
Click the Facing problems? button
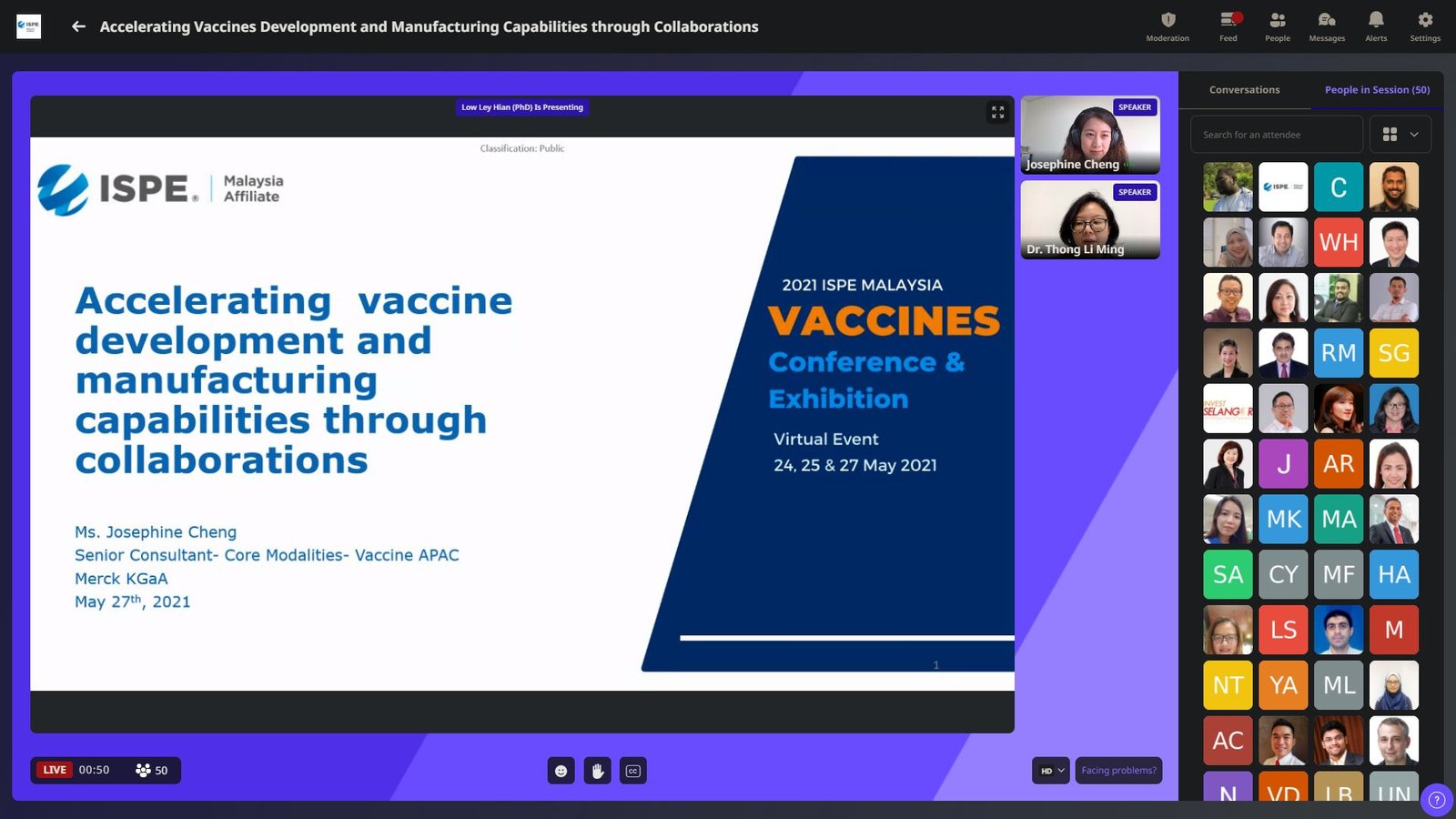point(1118,771)
